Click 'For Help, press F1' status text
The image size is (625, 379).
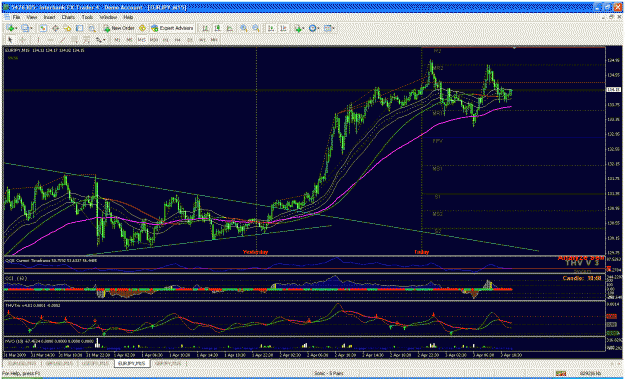(x=21, y=373)
